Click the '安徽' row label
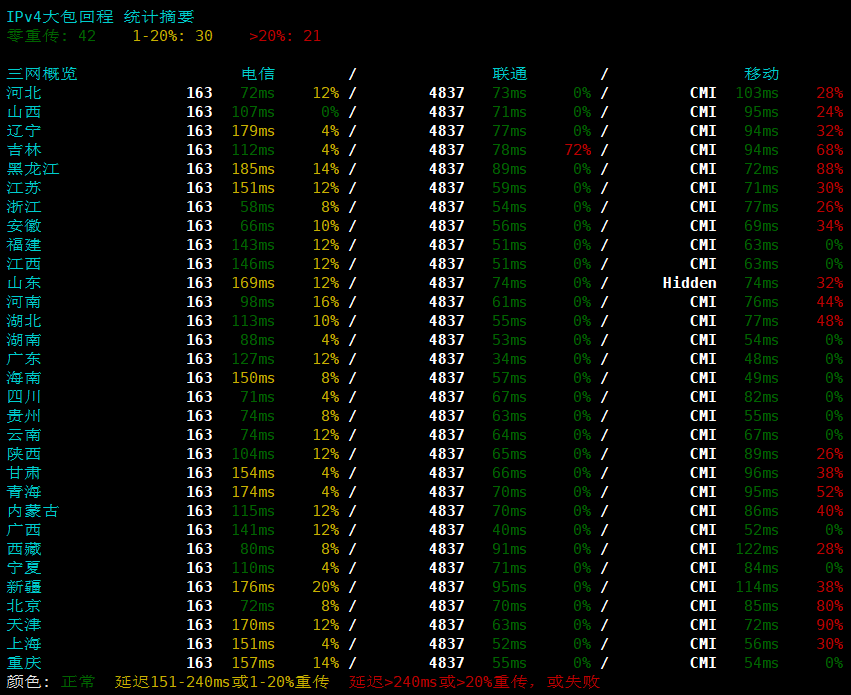 click(24, 226)
